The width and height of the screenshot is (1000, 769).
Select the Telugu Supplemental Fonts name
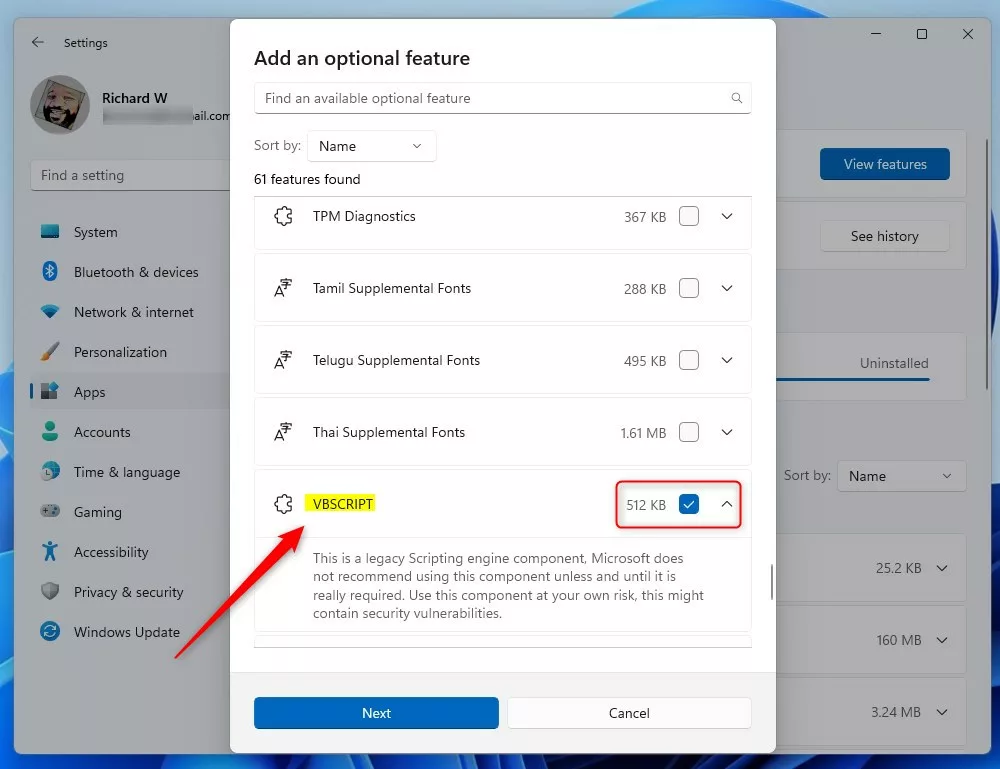click(396, 360)
